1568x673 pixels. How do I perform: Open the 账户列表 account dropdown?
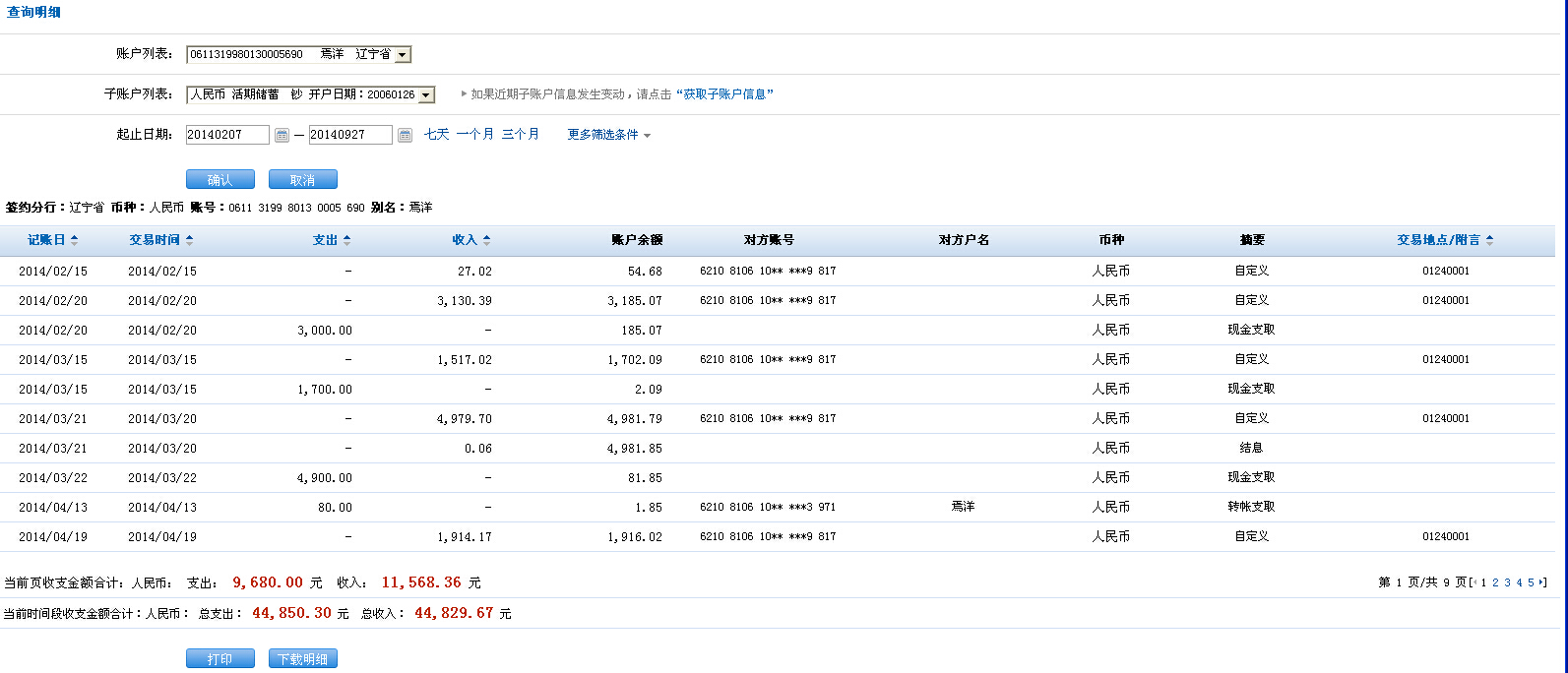pyautogui.click(x=402, y=55)
